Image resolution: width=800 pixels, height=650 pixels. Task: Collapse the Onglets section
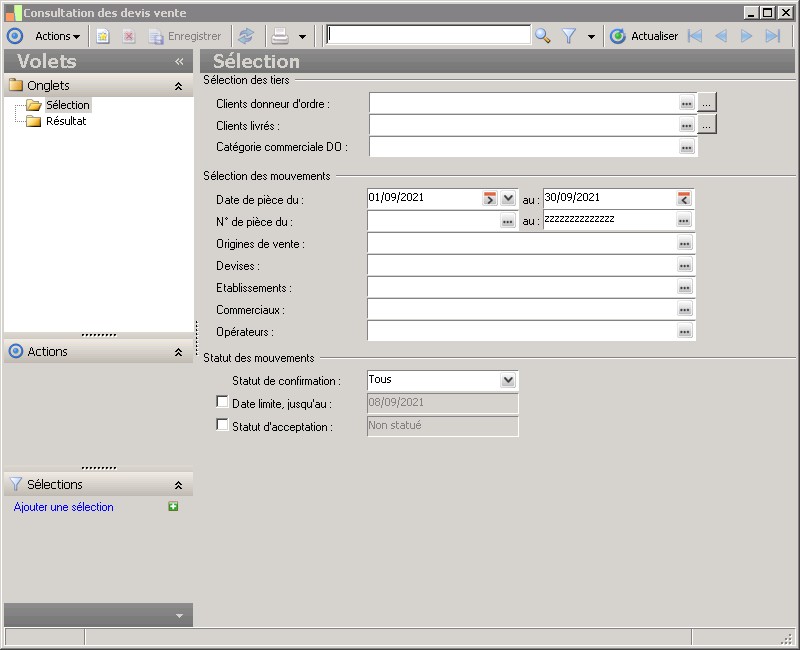coord(178,86)
